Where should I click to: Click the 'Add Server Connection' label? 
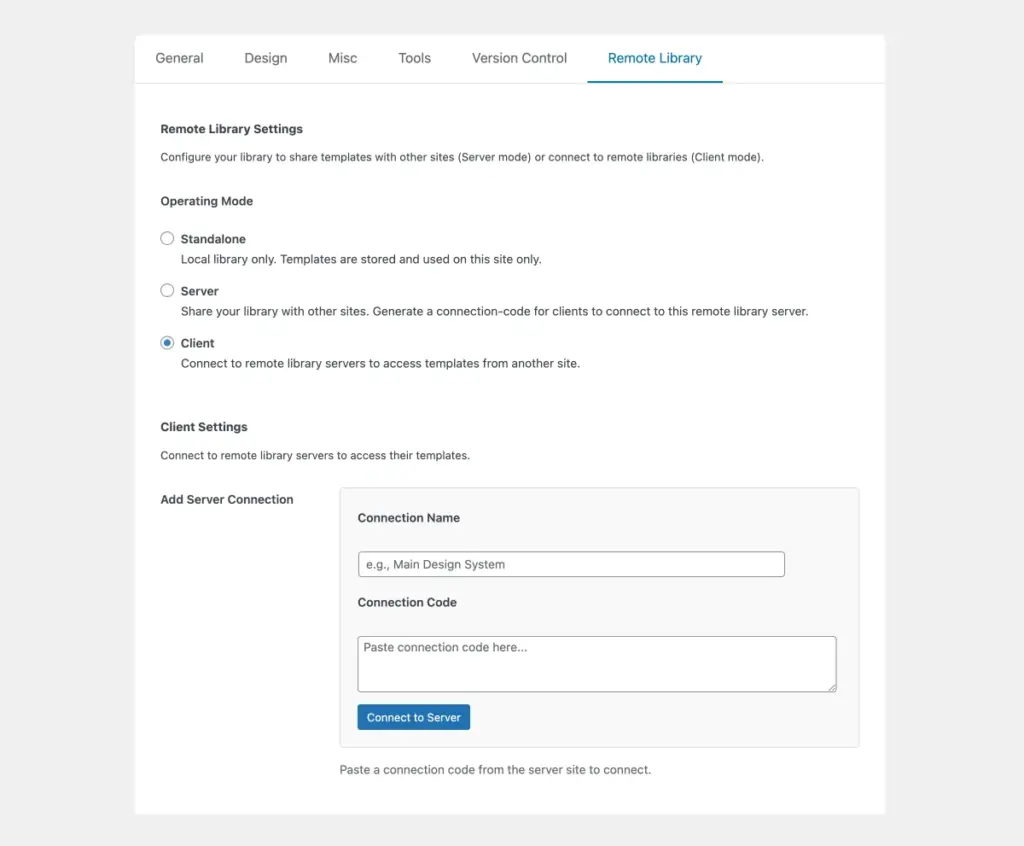227,499
